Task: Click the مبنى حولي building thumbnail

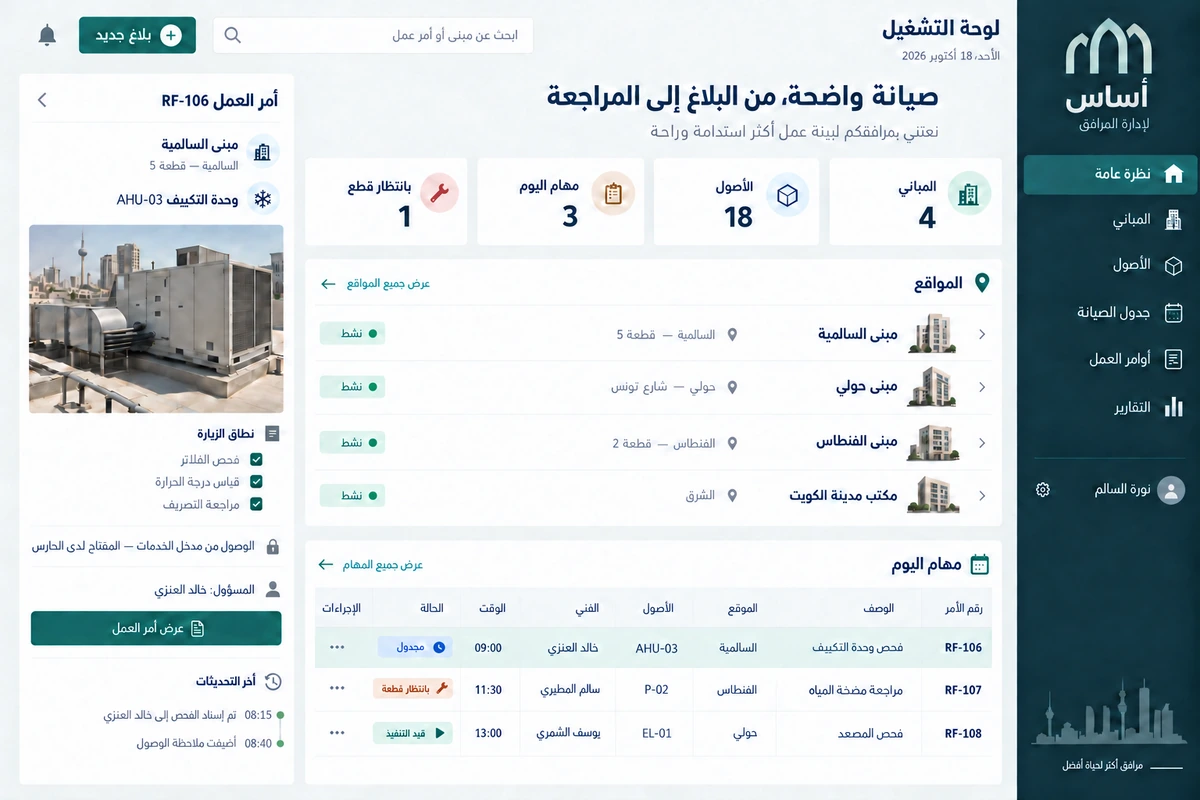Action: pos(933,387)
